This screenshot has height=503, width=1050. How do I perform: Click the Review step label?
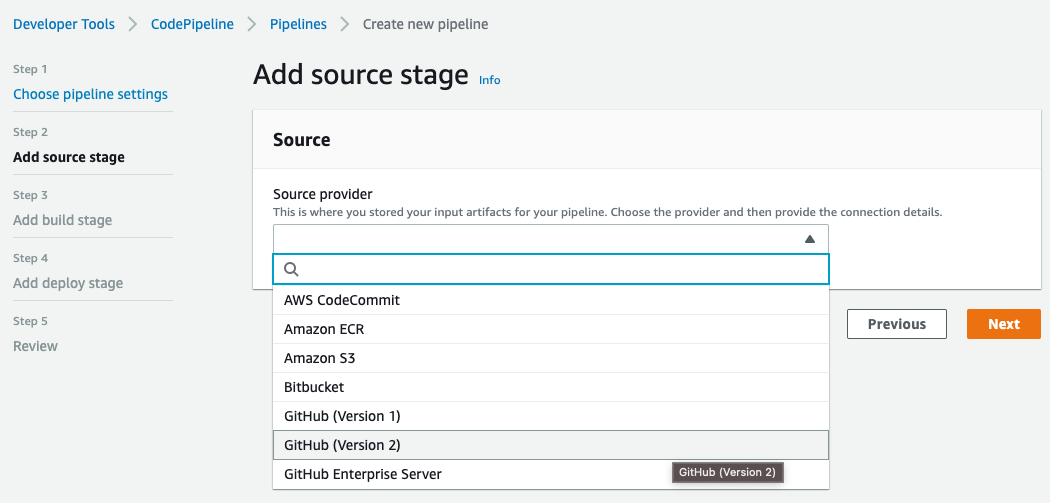pos(35,346)
